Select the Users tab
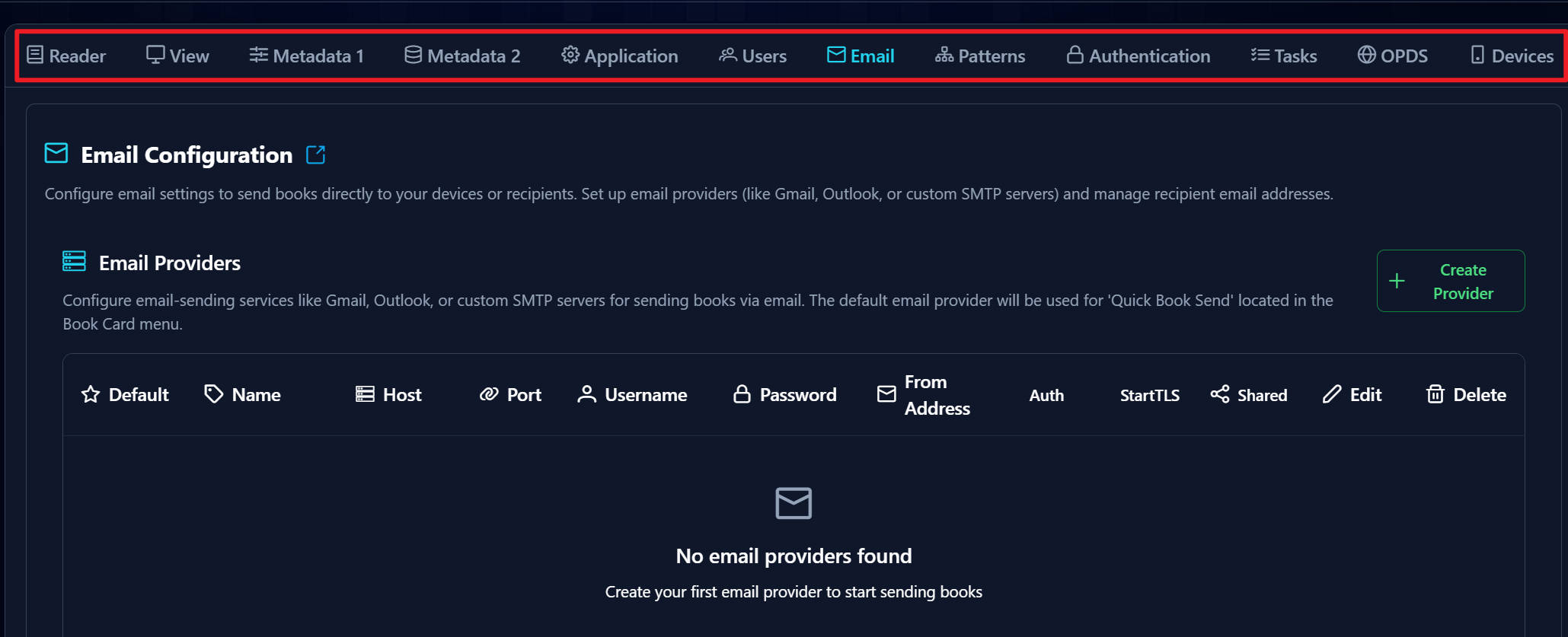This screenshot has height=637, width=1568. pos(752,56)
